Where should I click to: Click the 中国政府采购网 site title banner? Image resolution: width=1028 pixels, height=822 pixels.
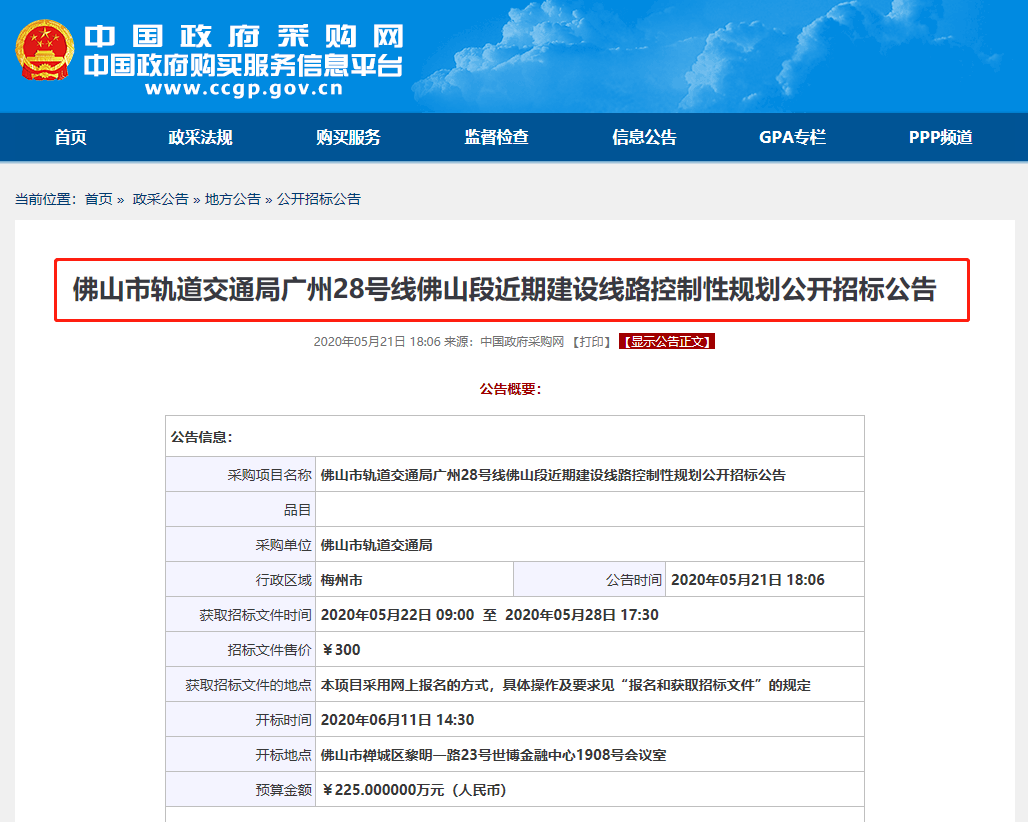coord(243,37)
